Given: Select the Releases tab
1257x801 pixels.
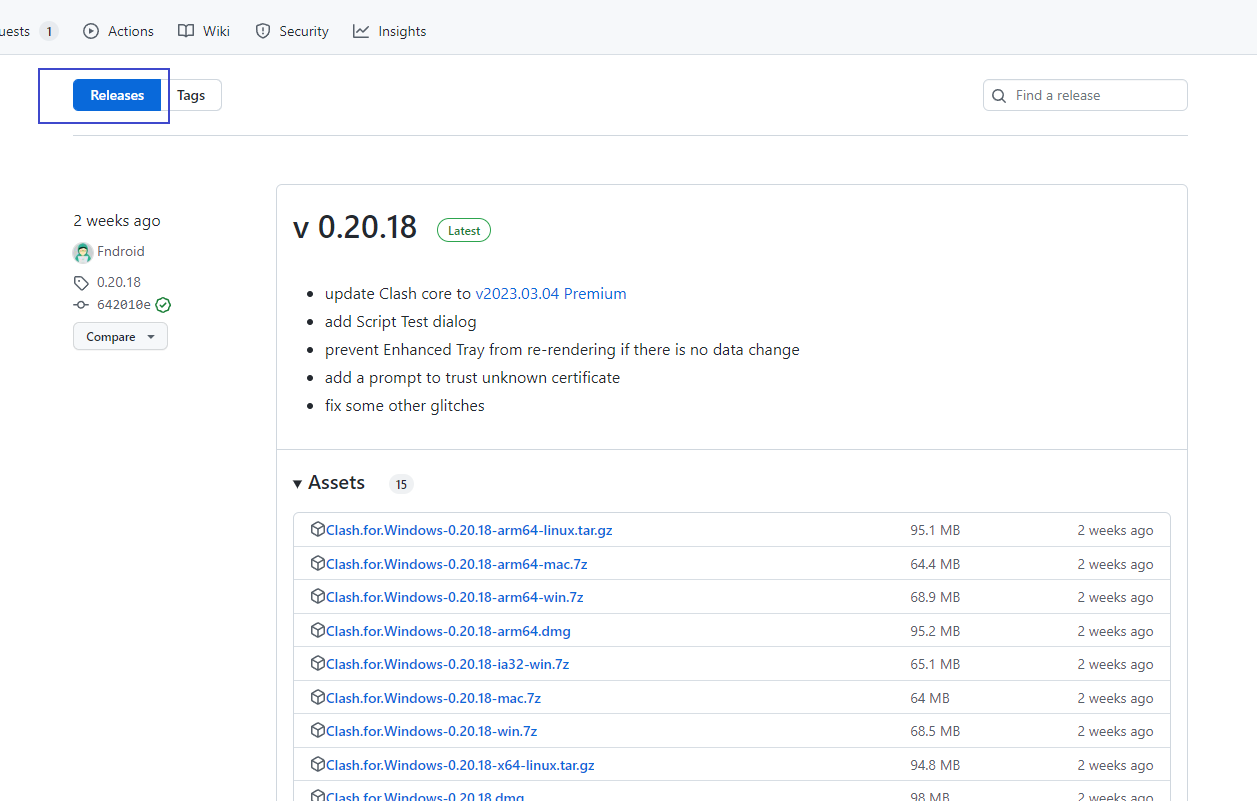Looking at the screenshot, I should click(117, 95).
